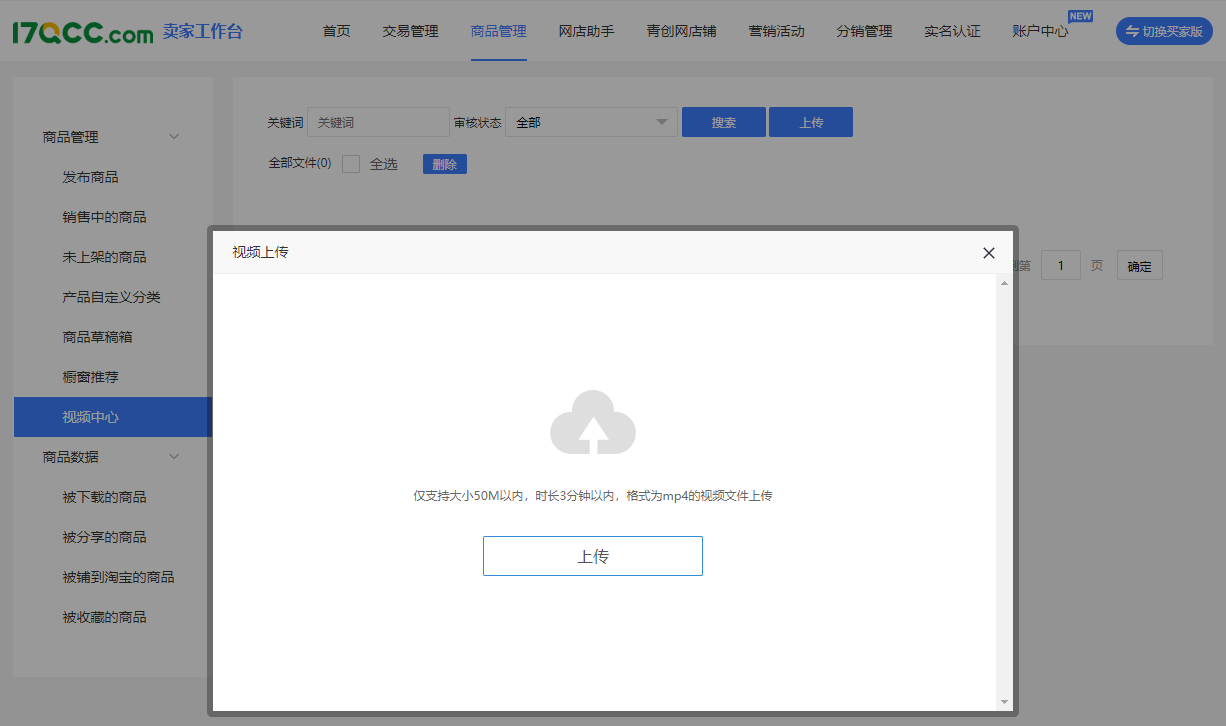1226x726 pixels.
Task: Go to 账户中心 menu
Action: click(x=1040, y=31)
